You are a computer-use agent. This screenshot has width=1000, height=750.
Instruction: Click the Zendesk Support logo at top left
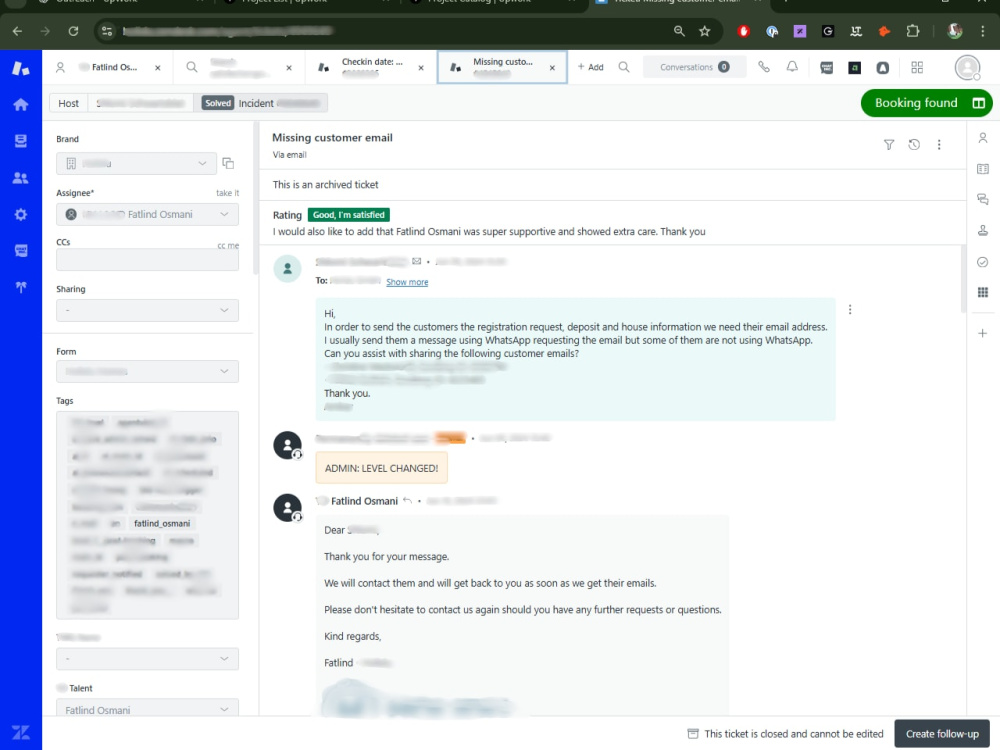pos(20,68)
